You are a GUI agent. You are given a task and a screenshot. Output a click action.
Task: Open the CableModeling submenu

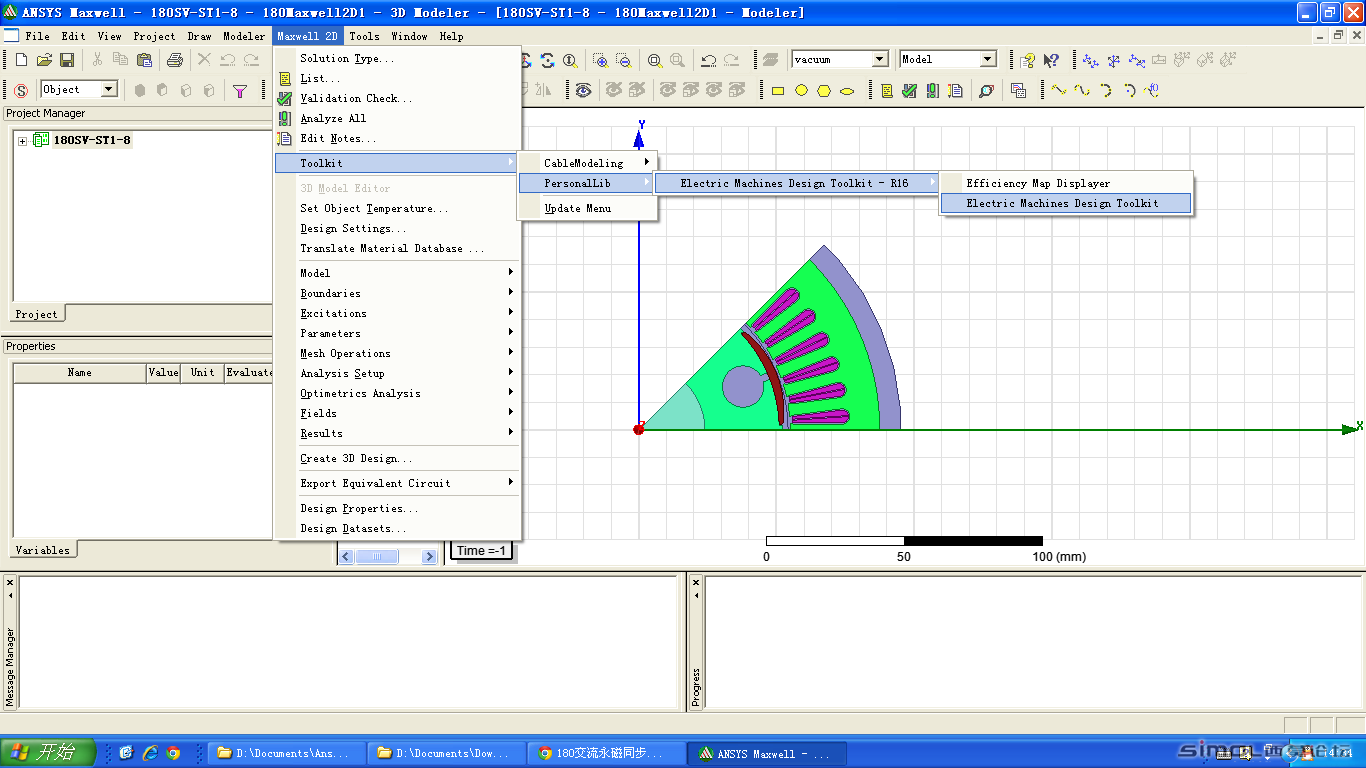[587, 163]
